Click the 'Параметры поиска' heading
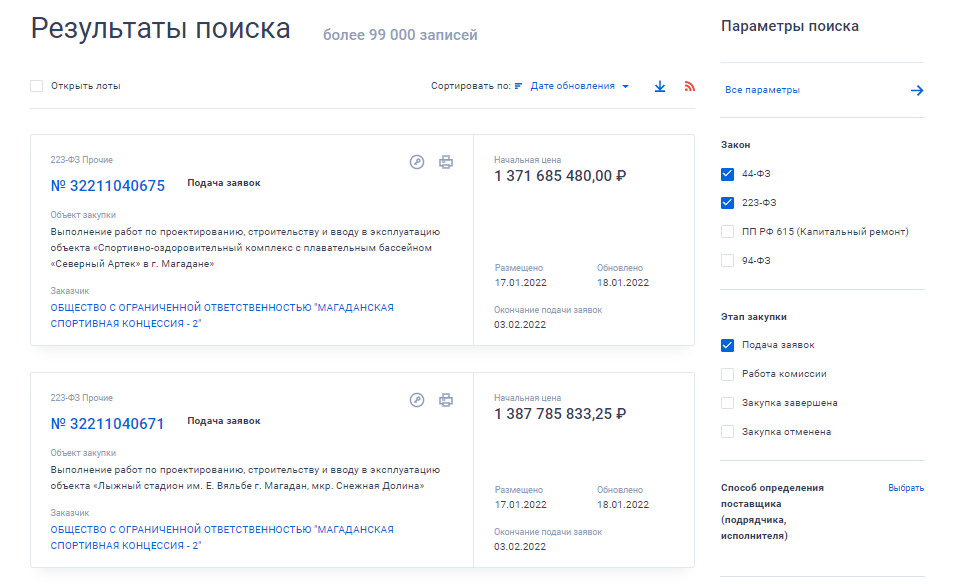 (790, 26)
